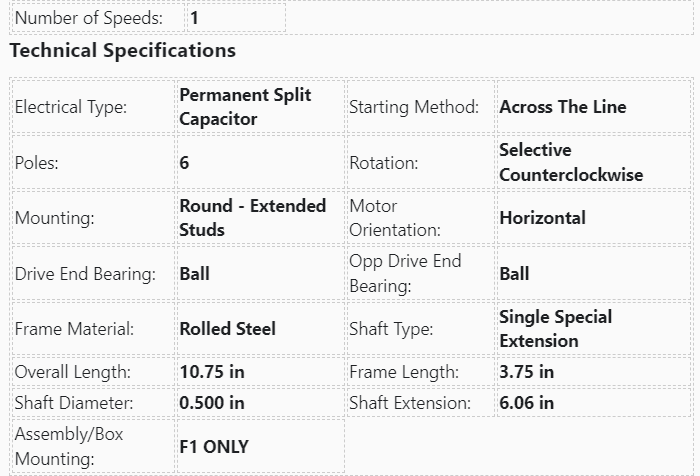Click the Drive End Bearing label
The height and width of the screenshot is (476, 700).
[85, 274]
